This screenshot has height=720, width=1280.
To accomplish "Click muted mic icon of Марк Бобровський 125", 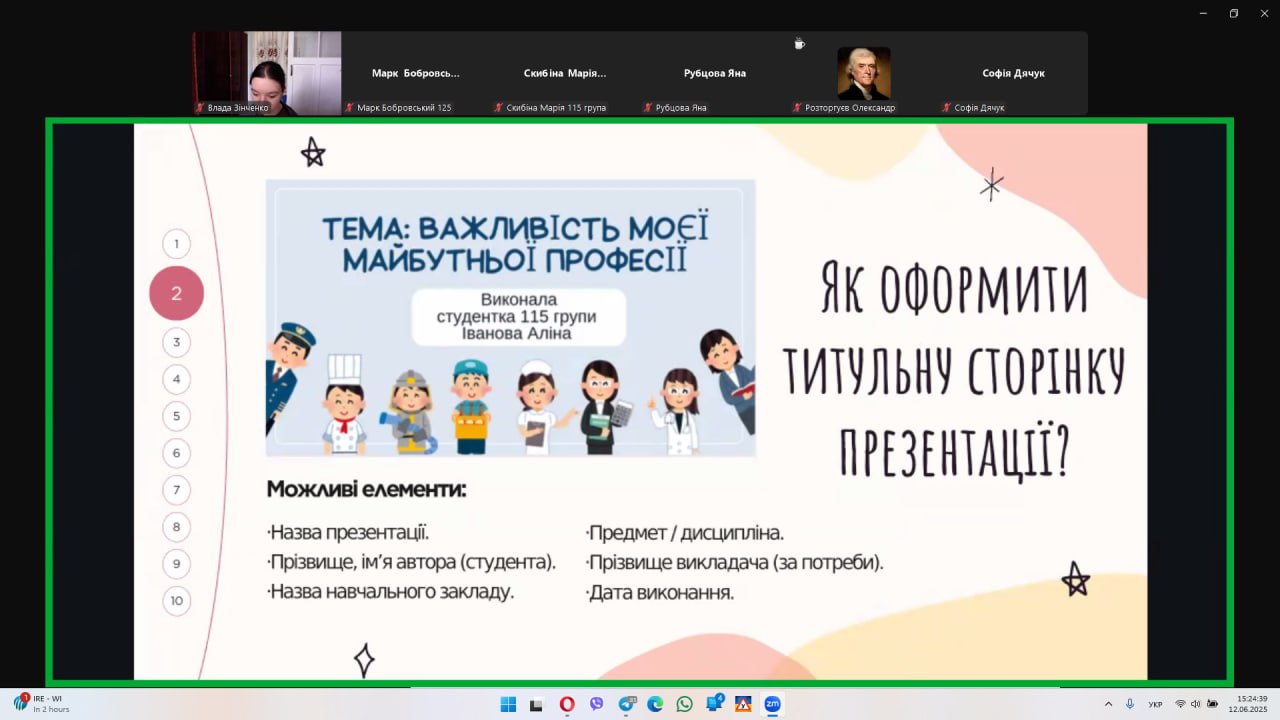I will pyautogui.click(x=350, y=107).
